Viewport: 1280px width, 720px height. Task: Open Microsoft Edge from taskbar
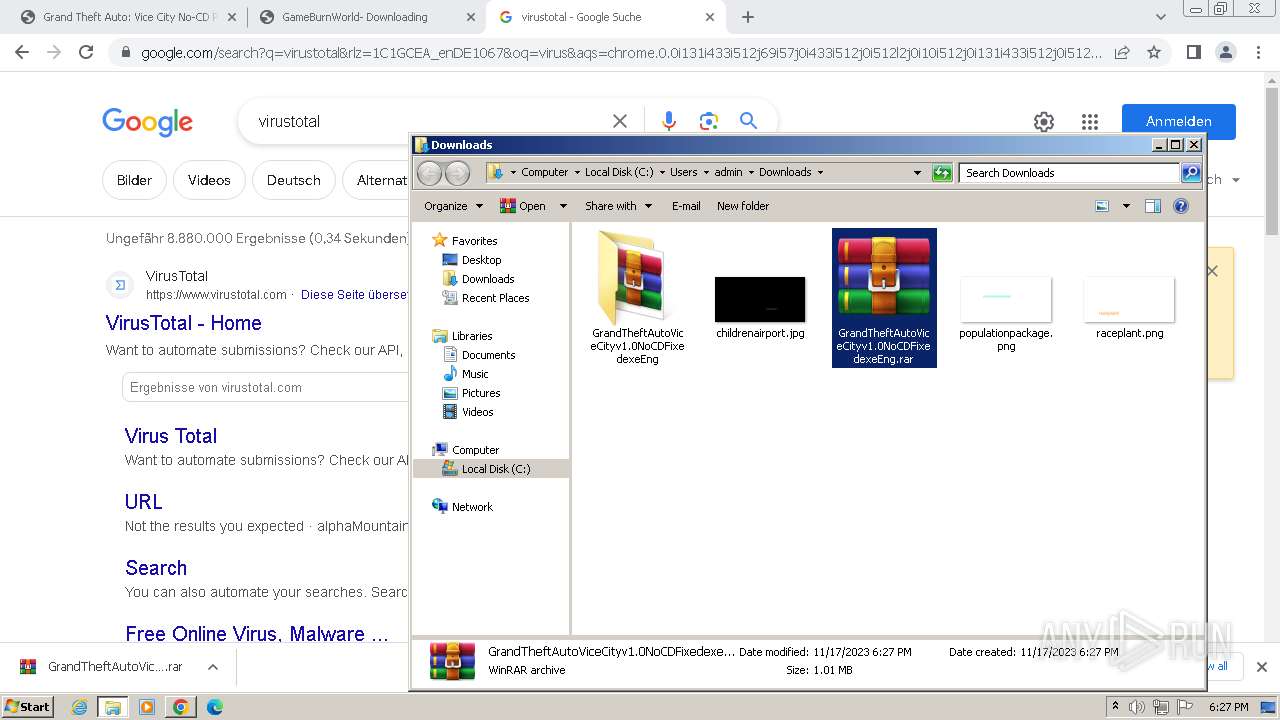pos(214,707)
